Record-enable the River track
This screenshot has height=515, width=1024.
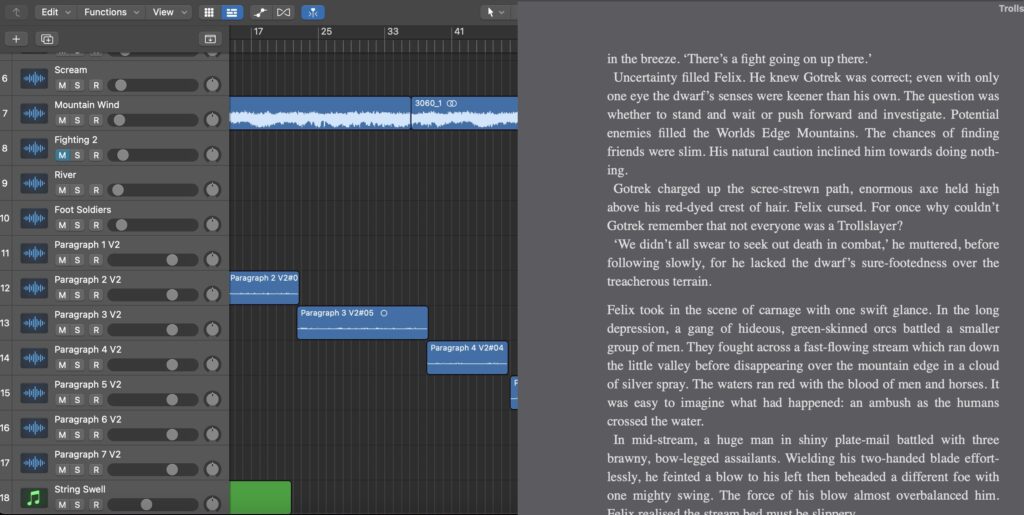[x=95, y=190]
